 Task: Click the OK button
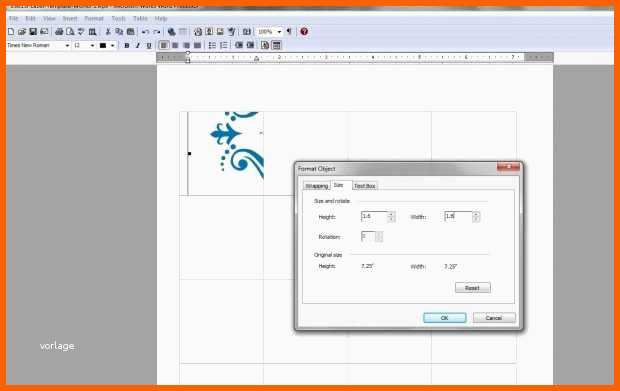click(444, 318)
